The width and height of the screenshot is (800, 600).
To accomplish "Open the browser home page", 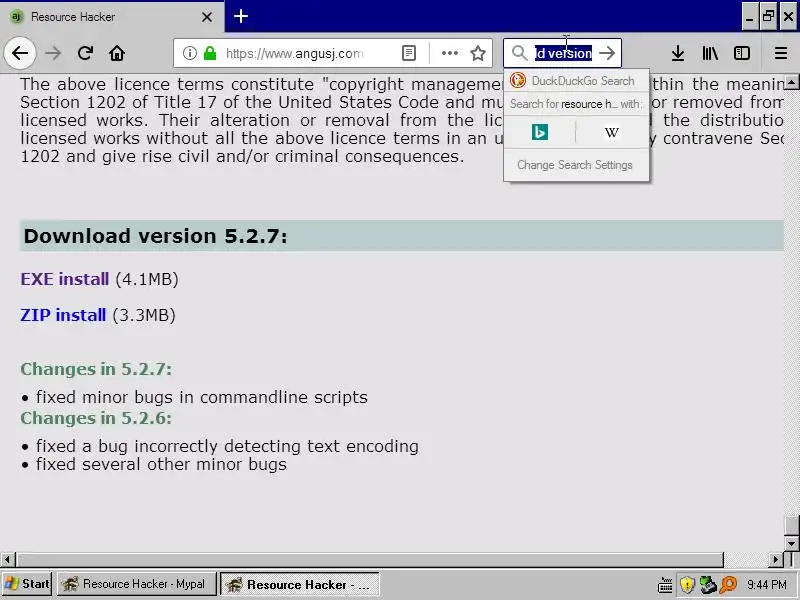I will [117, 53].
